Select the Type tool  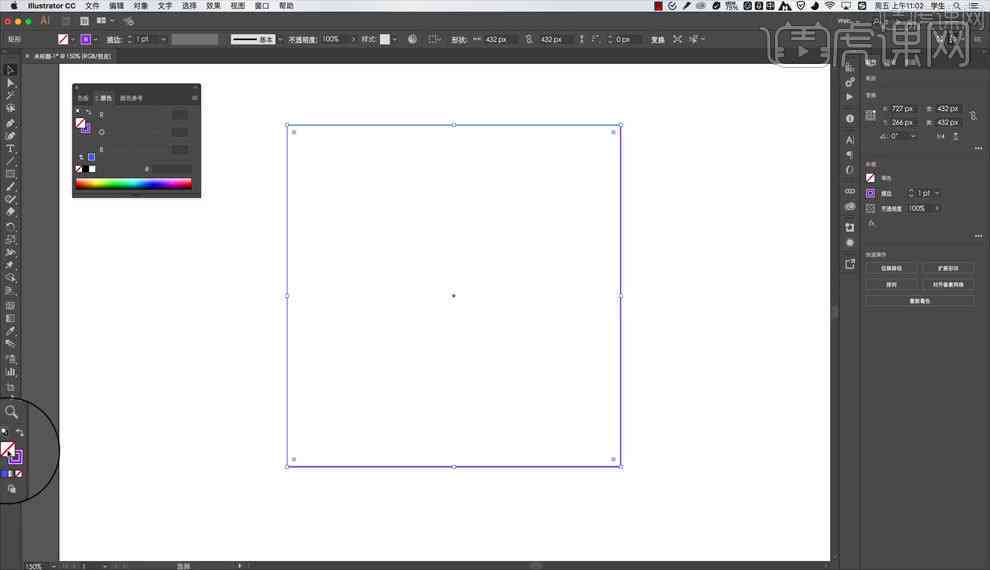pos(10,149)
